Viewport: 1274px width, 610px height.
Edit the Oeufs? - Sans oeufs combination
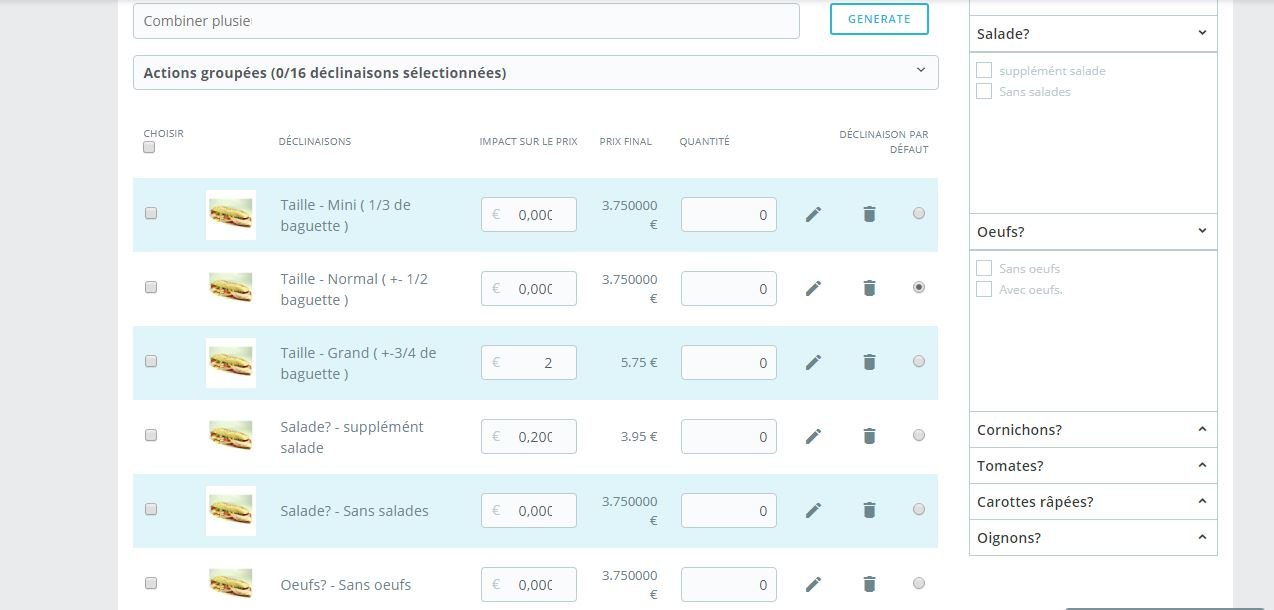[x=813, y=584]
